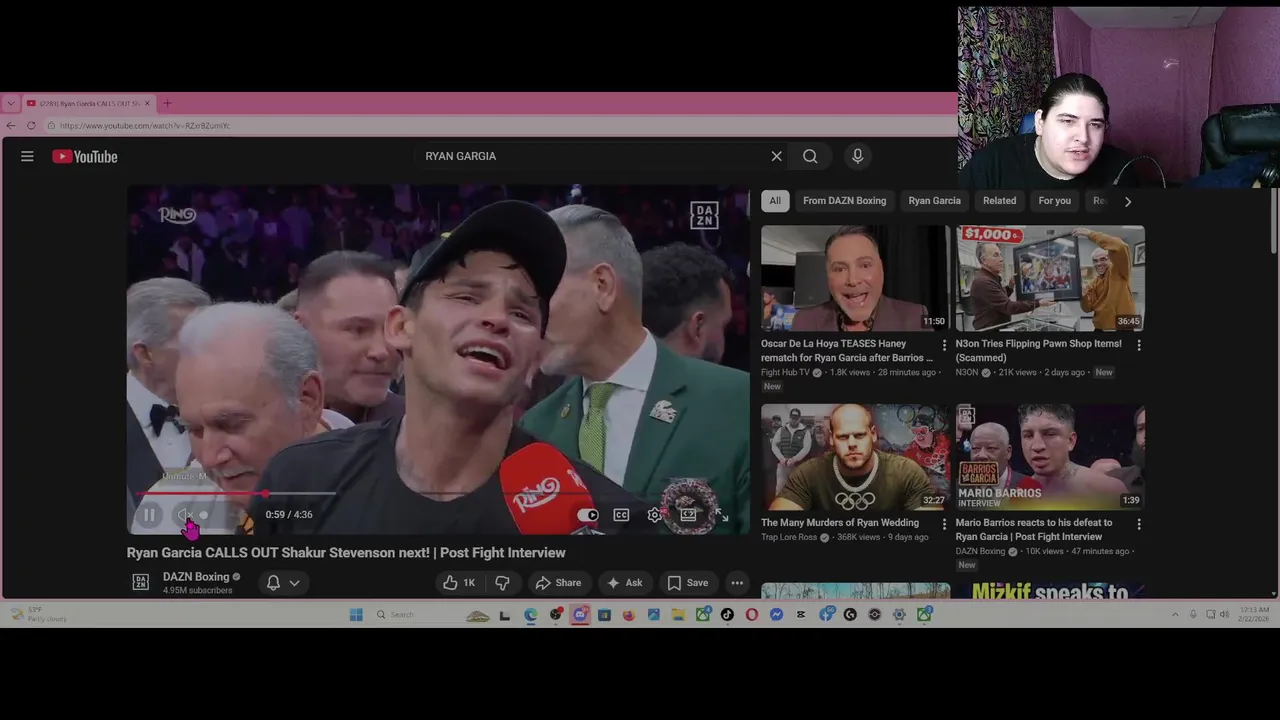Open the three-dot more actions menu
This screenshot has height=720, width=1280.
pos(737,583)
